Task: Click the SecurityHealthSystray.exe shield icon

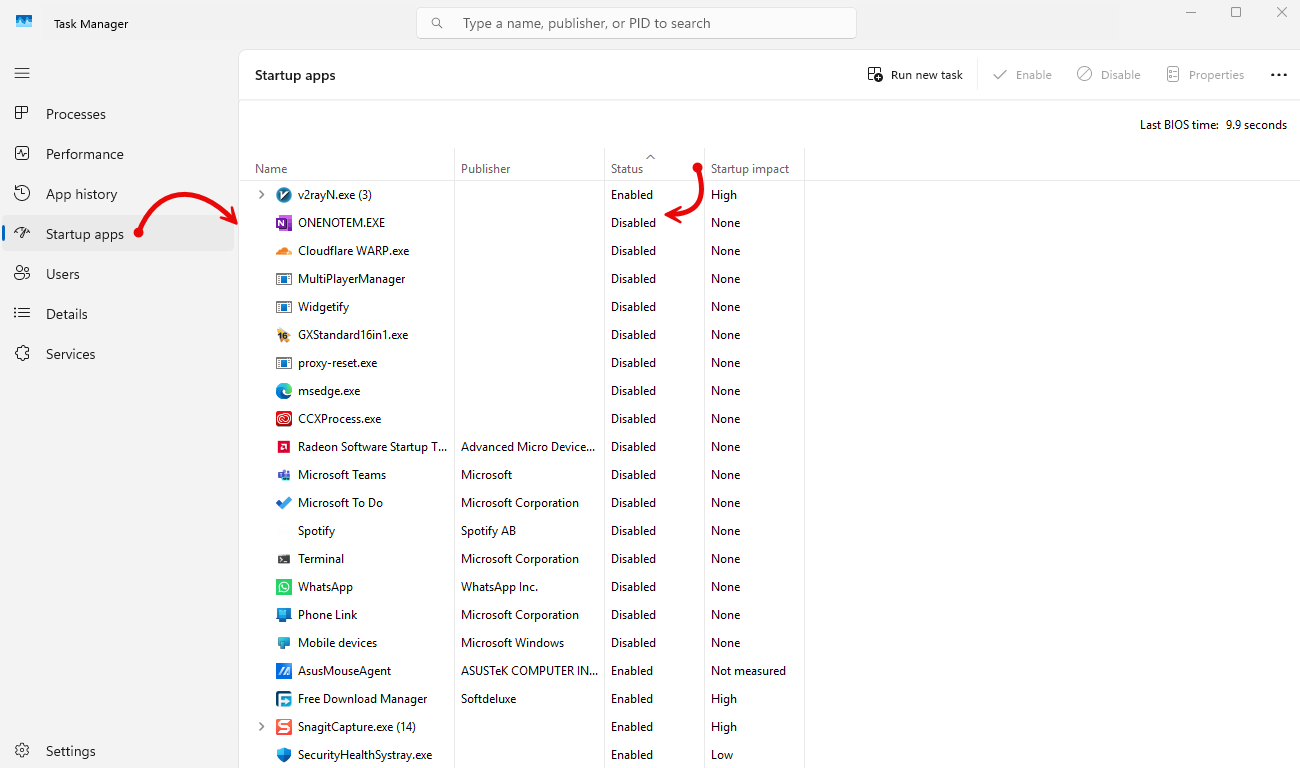Action: point(283,755)
